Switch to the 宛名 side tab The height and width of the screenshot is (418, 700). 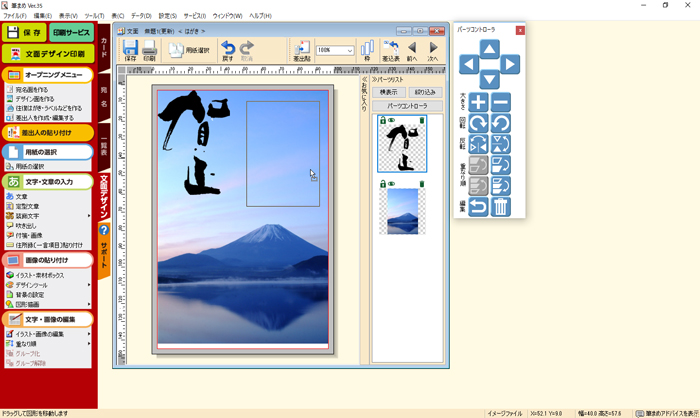(x=103, y=96)
